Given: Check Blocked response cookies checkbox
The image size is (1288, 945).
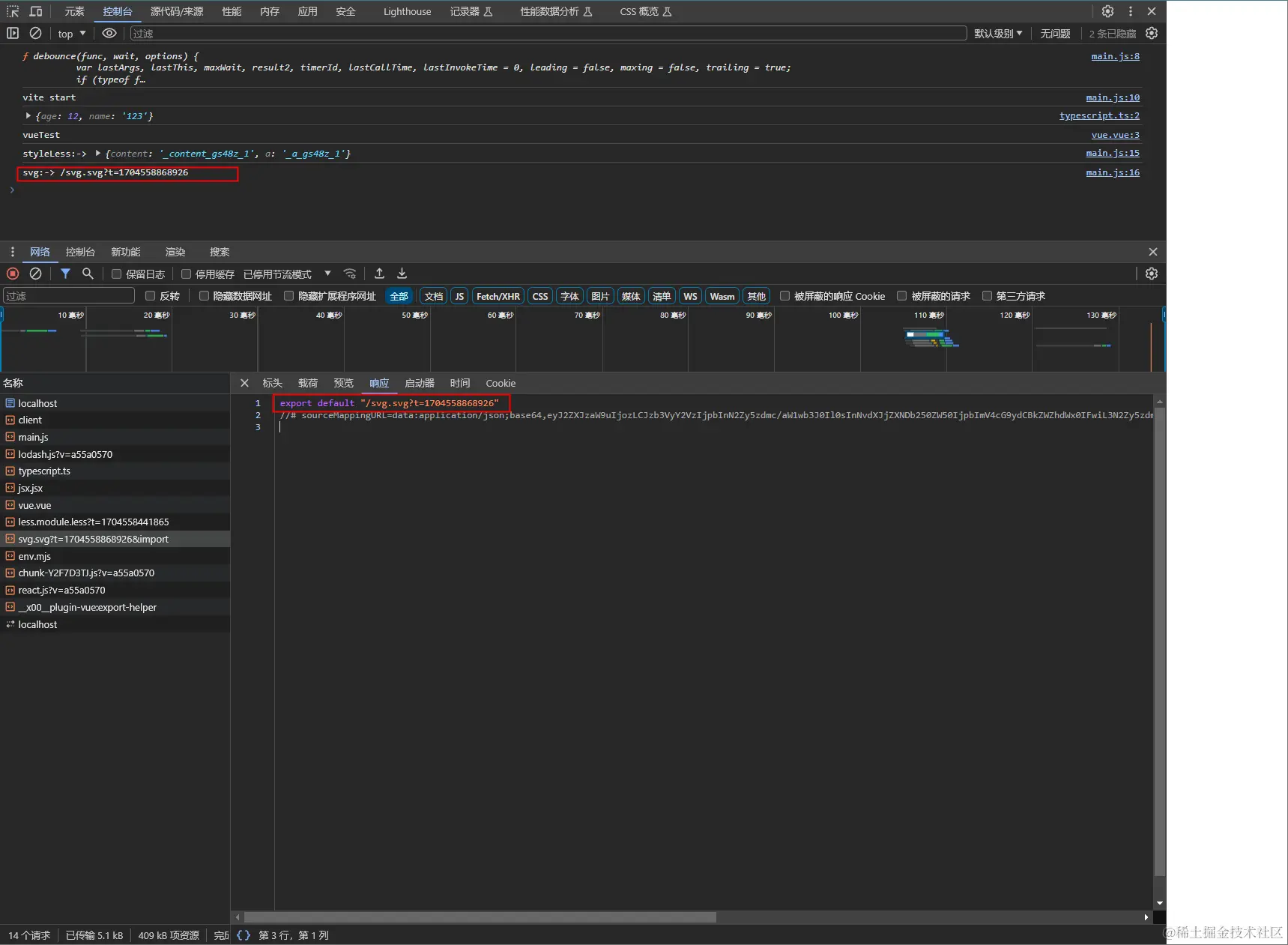Looking at the screenshot, I should [x=784, y=296].
